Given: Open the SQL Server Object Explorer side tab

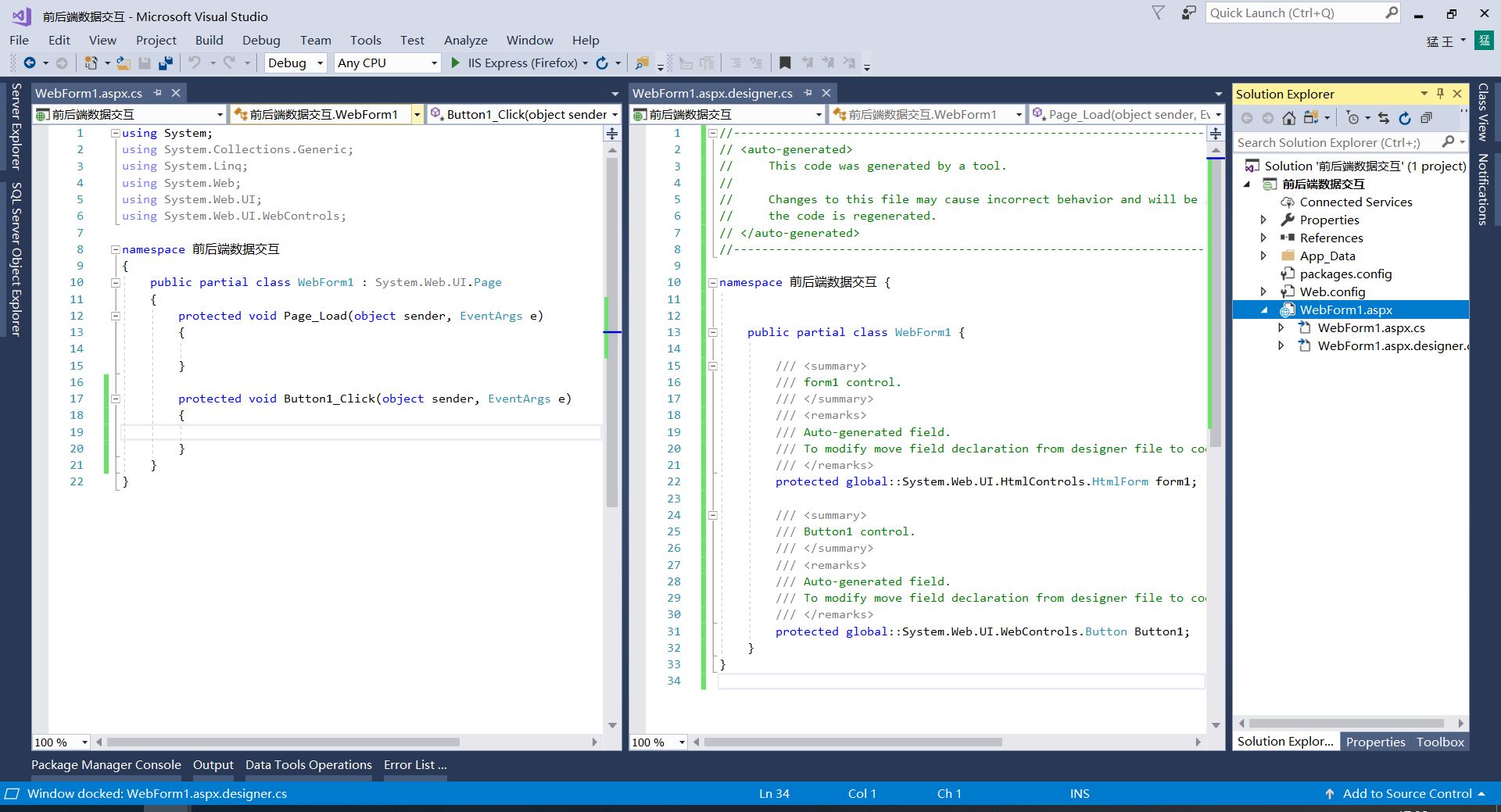Looking at the screenshot, I should click(16, 259).
